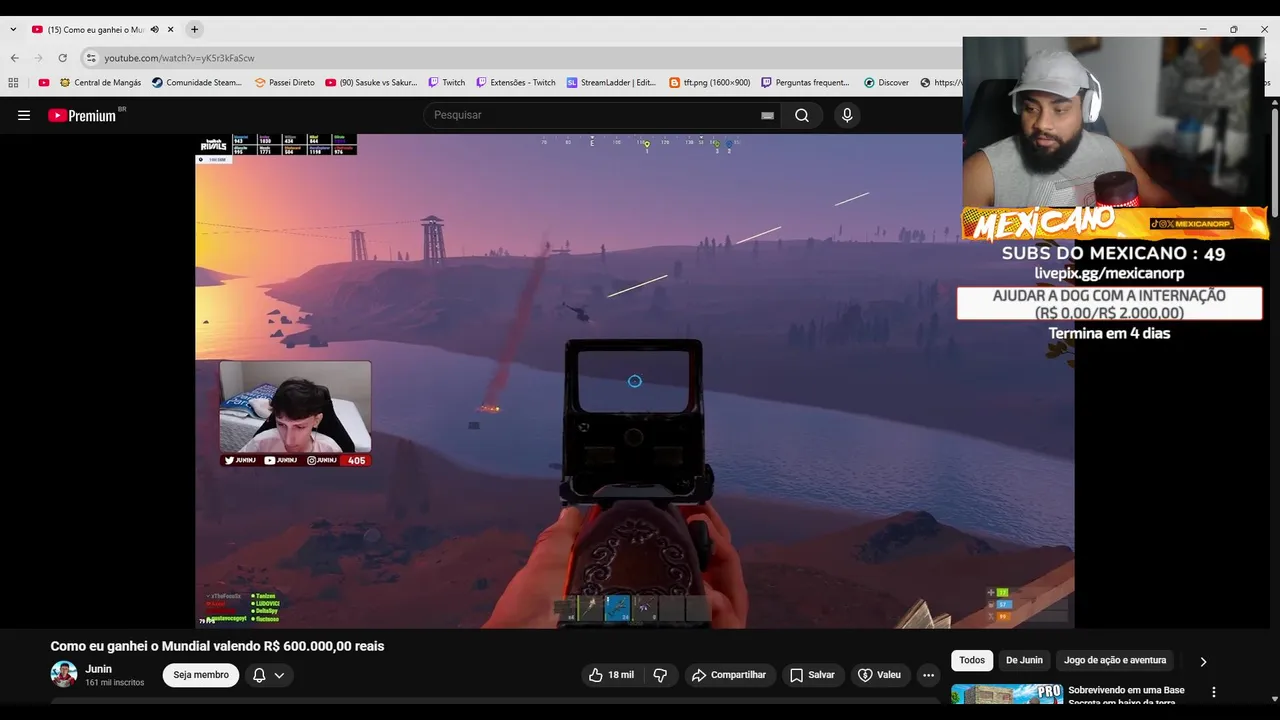Open the tft.png (1600×900) bookmark

tap(709, 83)
